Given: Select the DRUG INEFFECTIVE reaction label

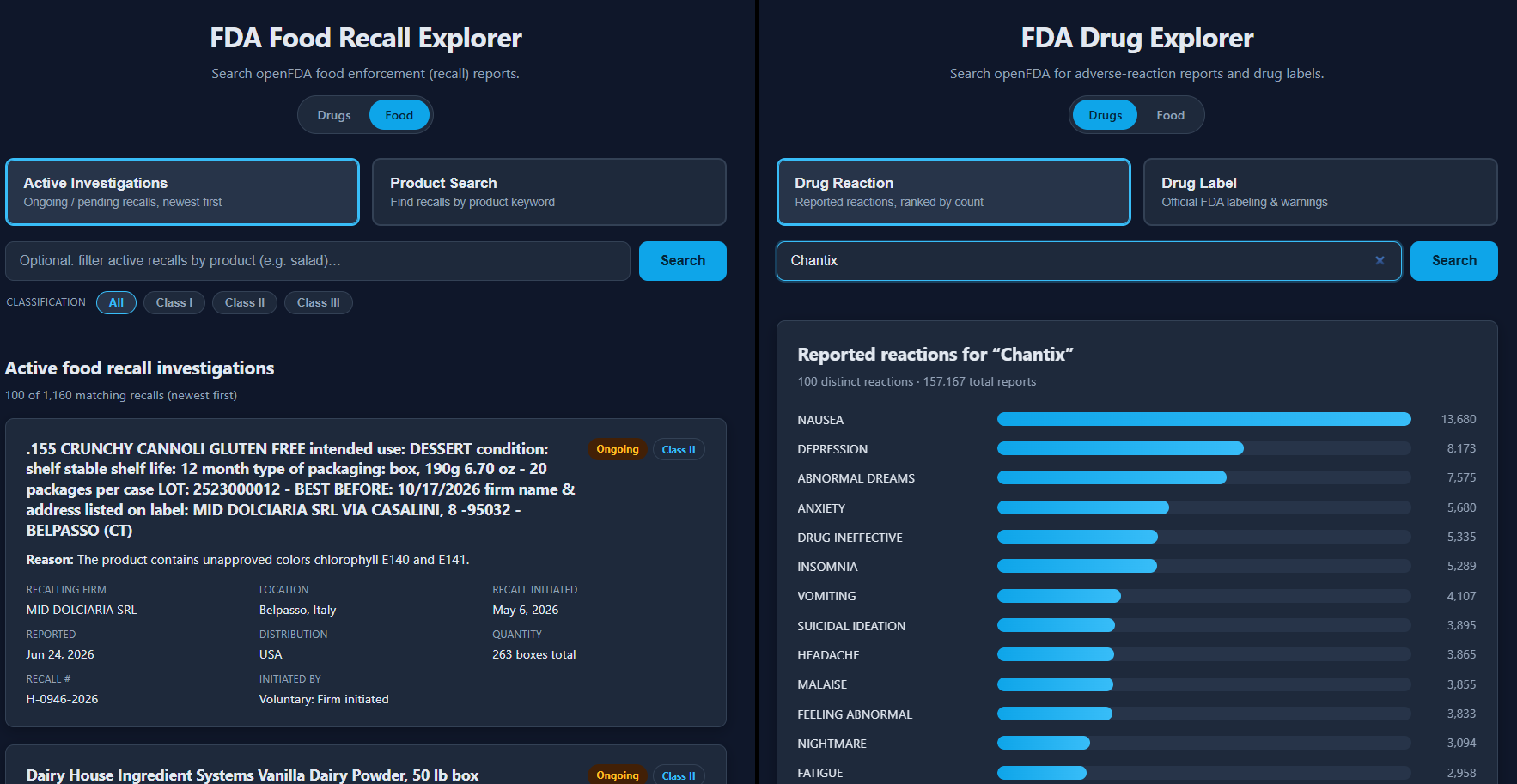Looking at the screenshot, I should 850,538.
